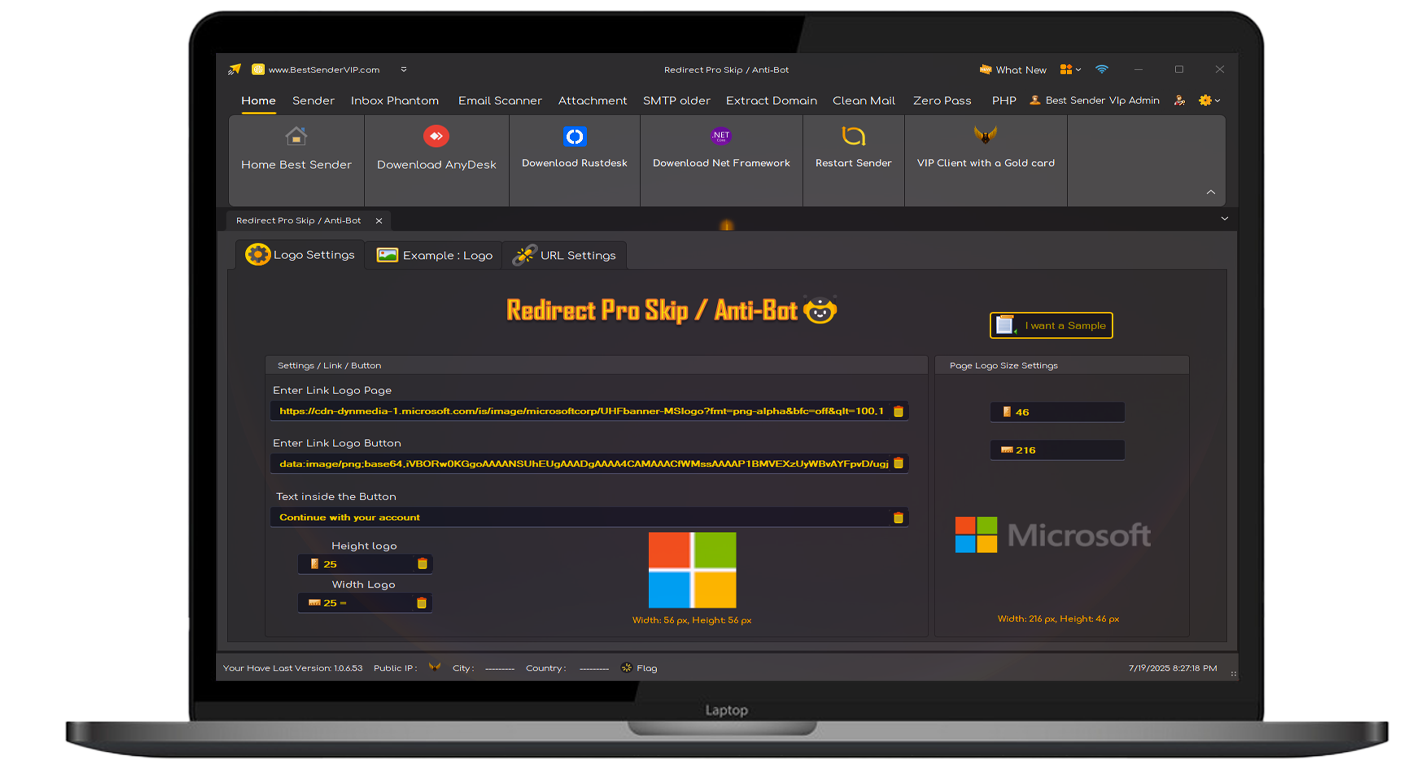Clear the Text inside the Button field
The image size is (1424, 780).
898,517
